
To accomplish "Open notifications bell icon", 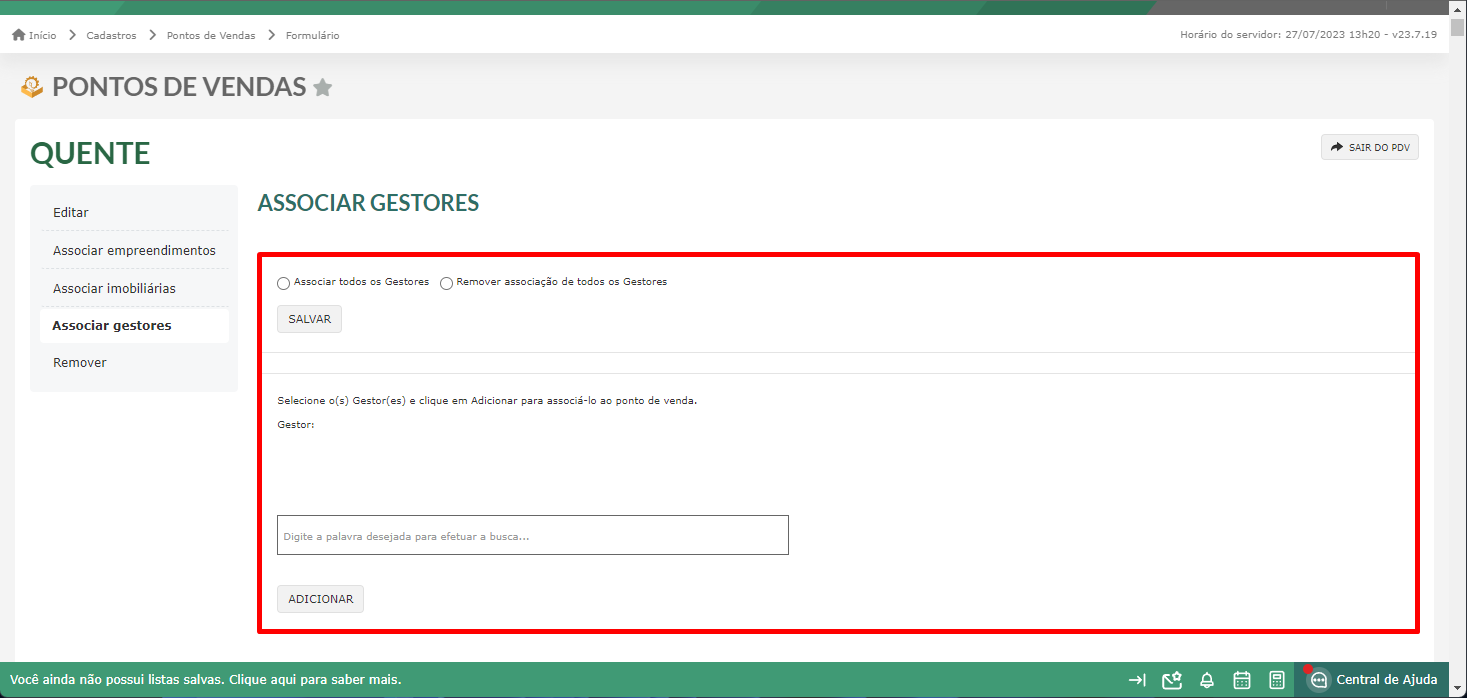I will click(x=1207, y=680).
